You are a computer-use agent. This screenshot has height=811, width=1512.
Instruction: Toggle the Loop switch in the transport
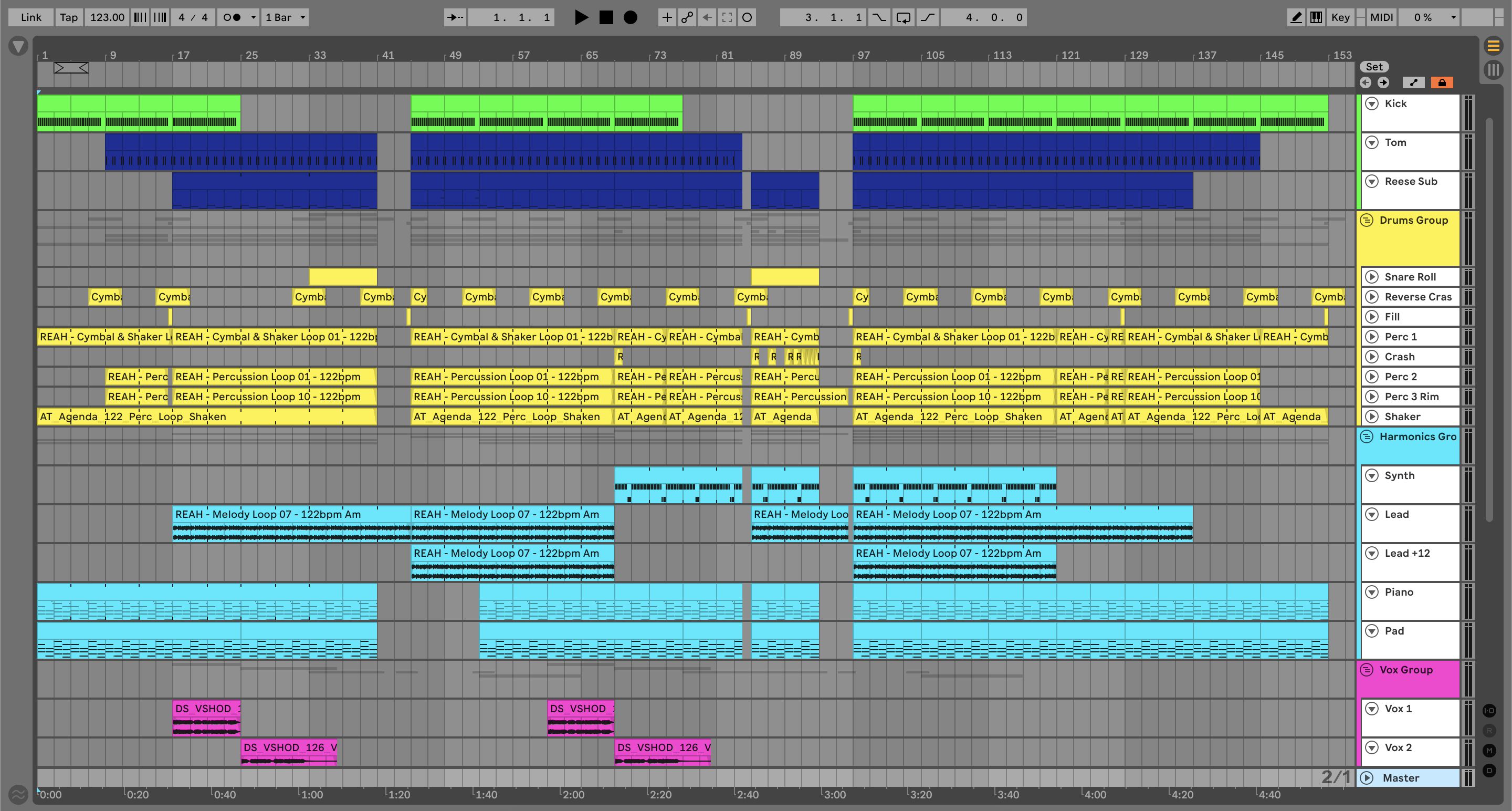pos(904,18)
